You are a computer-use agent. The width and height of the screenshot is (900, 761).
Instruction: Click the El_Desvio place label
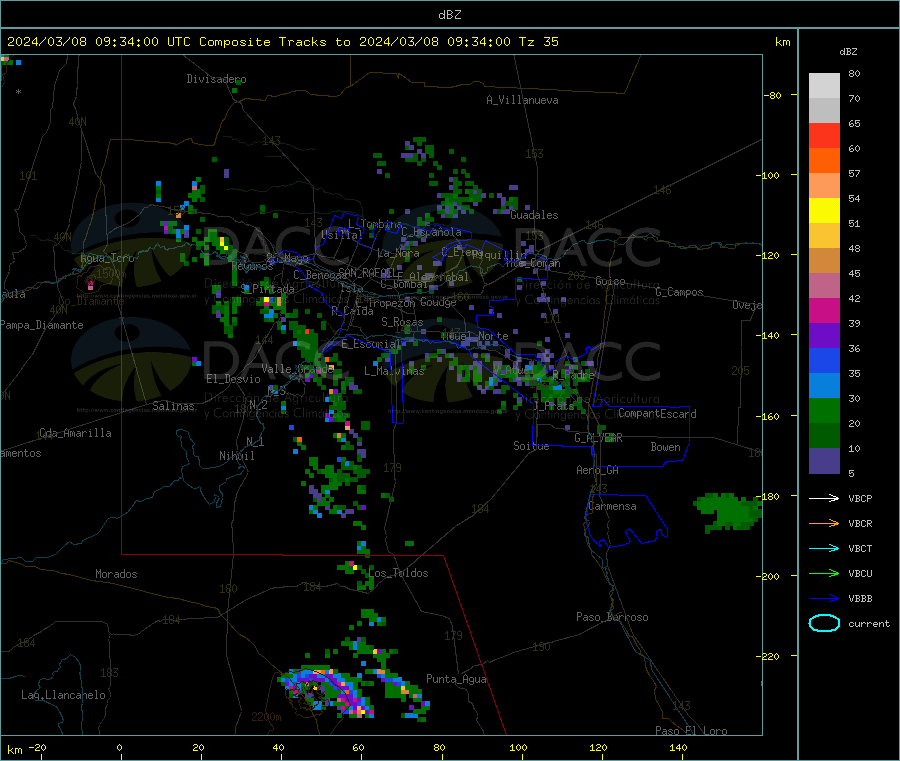[x=233, y=379]
